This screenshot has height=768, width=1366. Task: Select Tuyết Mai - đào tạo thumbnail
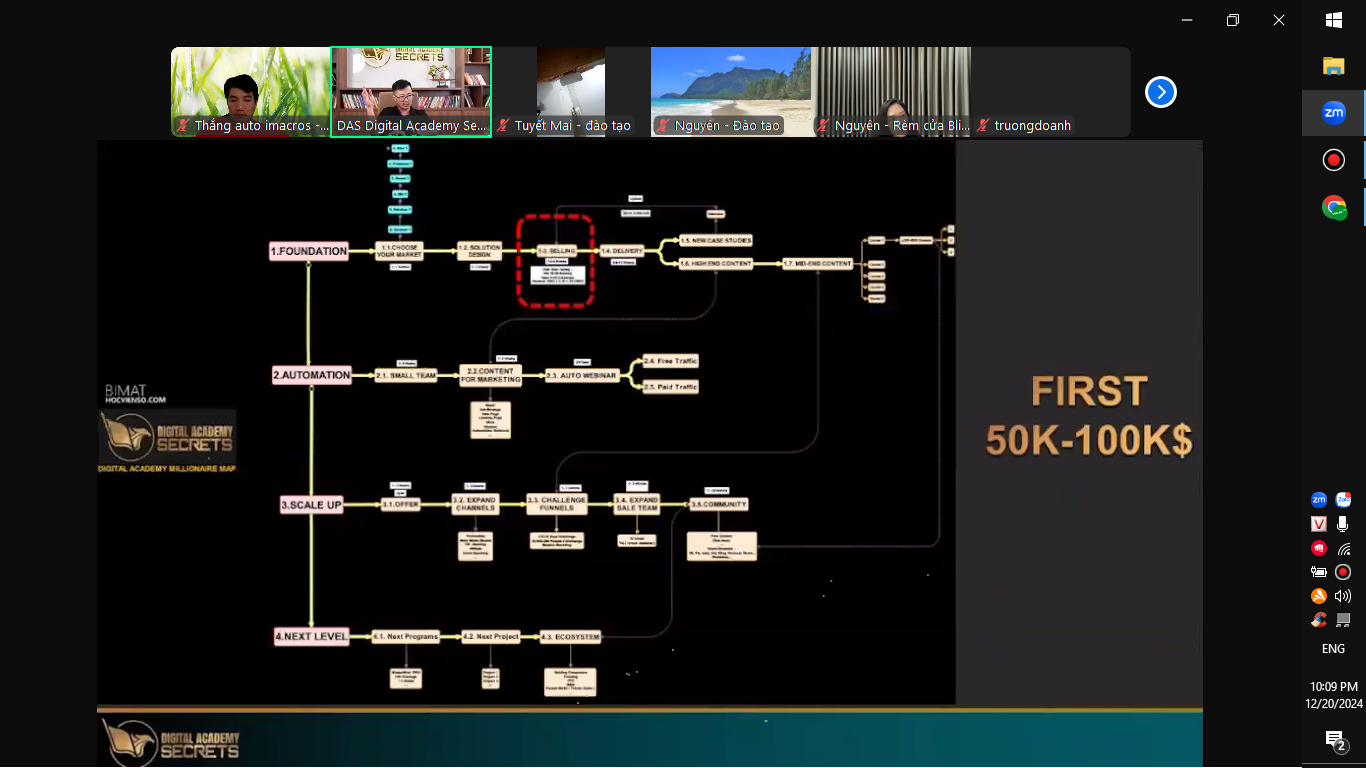pyautogui.click(x=571, y=92)
